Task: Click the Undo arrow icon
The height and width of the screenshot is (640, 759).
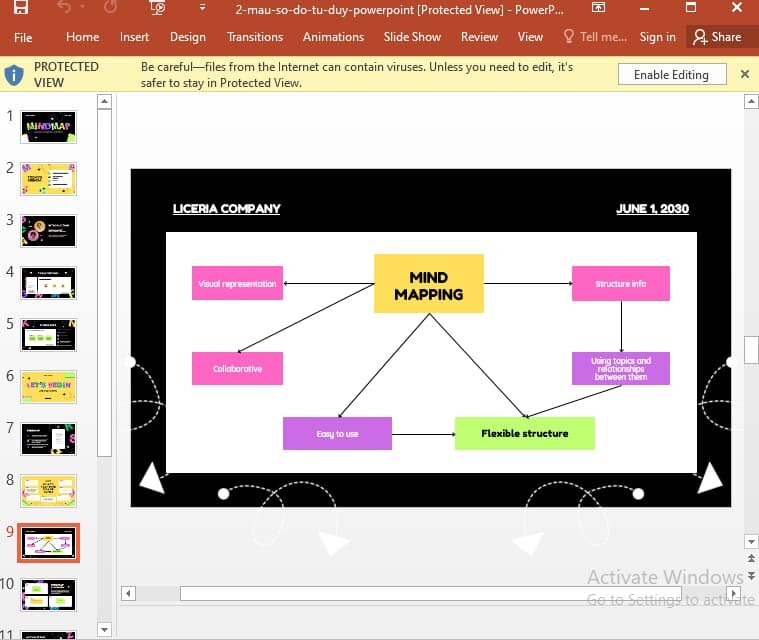Action: [x=64, y=7]
